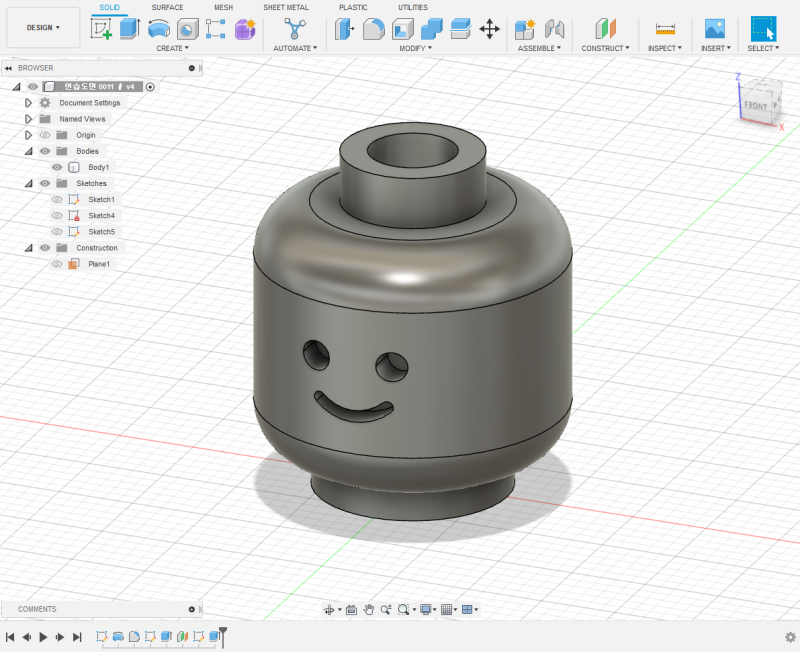800x652 pixels.
Task: Open the MODIFY menu
Action: tap(415, 48)
